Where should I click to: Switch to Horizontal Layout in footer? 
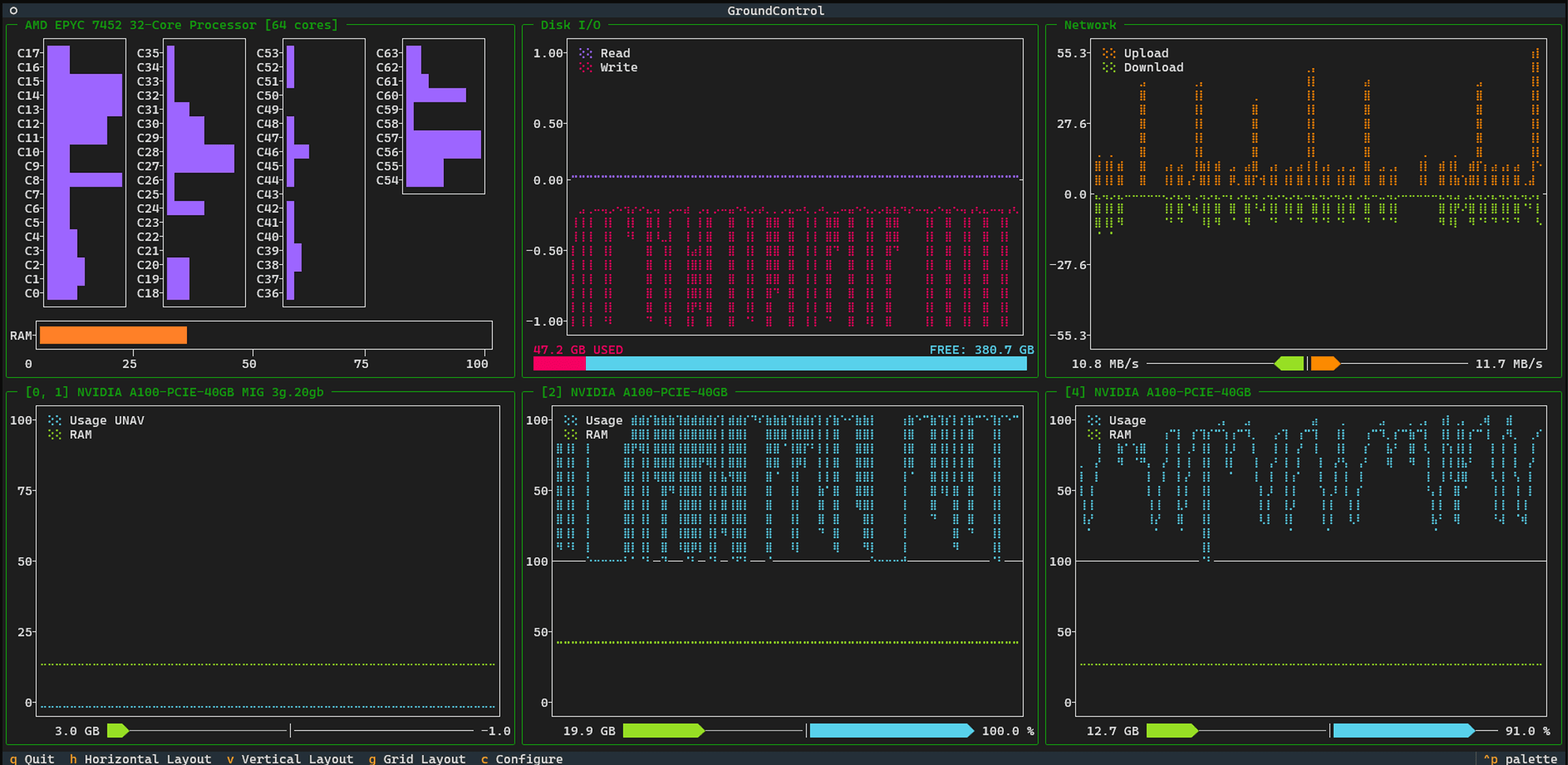pos(140,759)
